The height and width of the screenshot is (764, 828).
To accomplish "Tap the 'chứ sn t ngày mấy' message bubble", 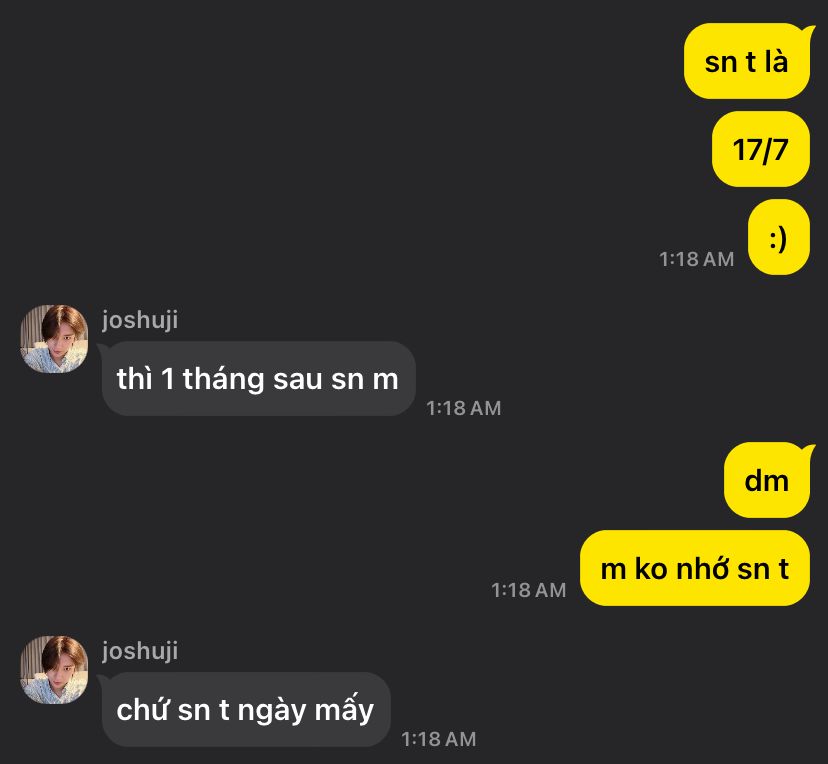I will pos(246,709).
